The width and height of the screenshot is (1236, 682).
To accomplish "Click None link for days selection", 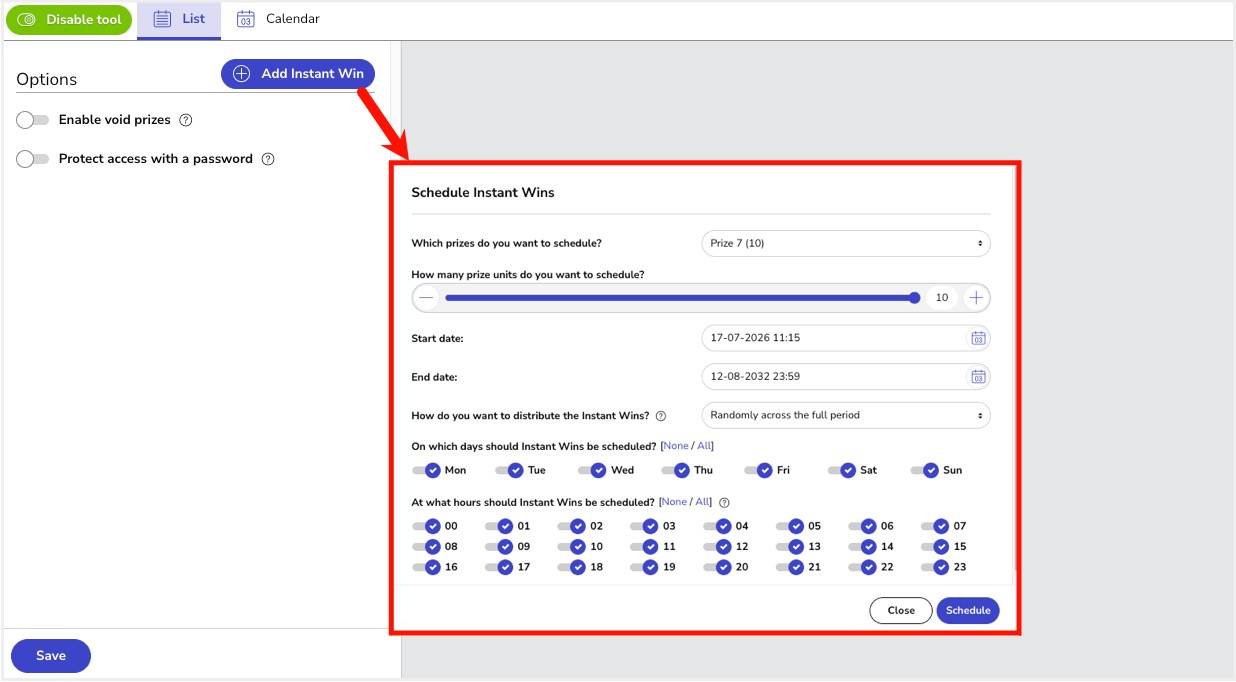I will (676, 446).
